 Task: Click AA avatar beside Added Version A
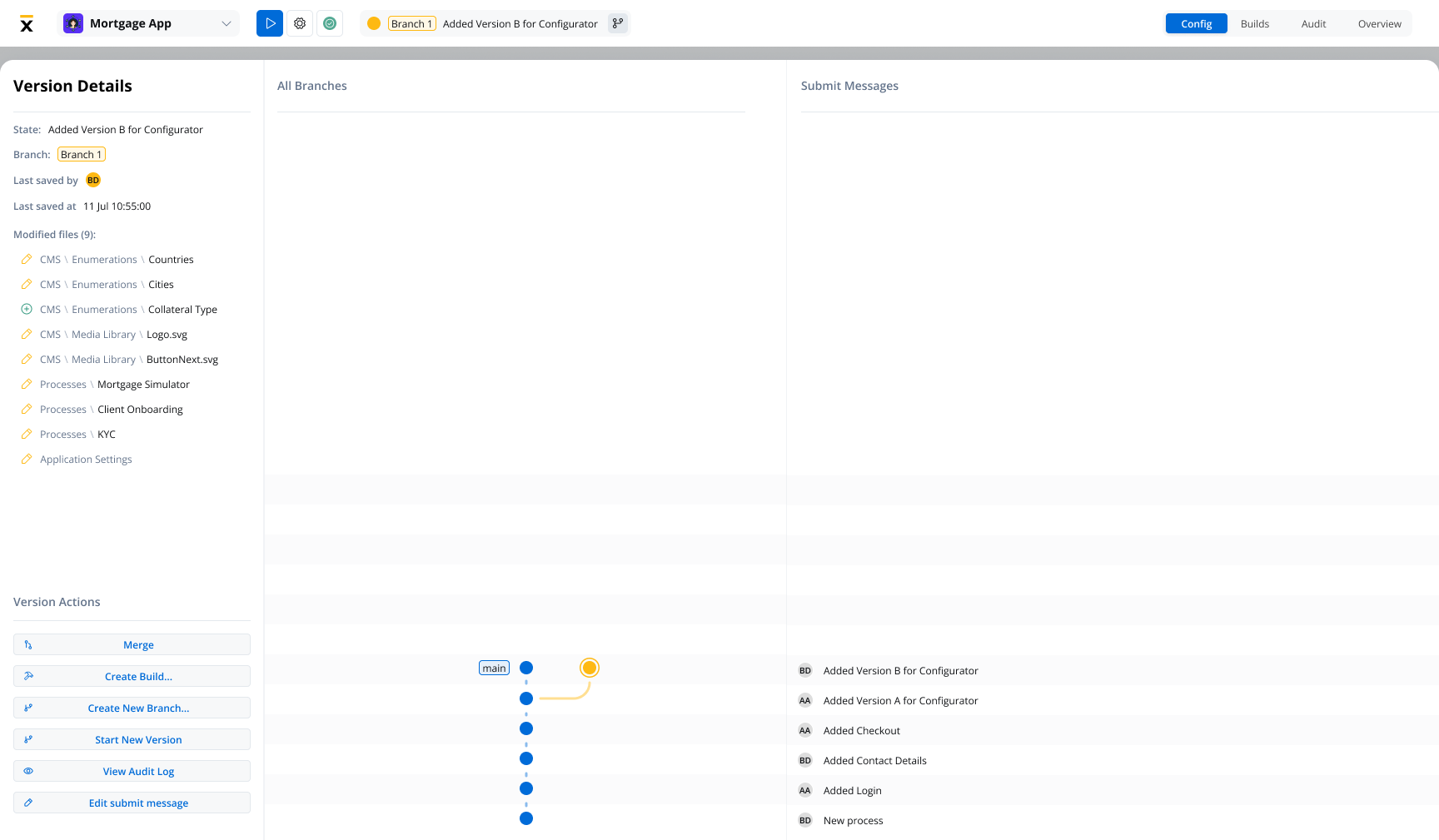pos(805,700)
